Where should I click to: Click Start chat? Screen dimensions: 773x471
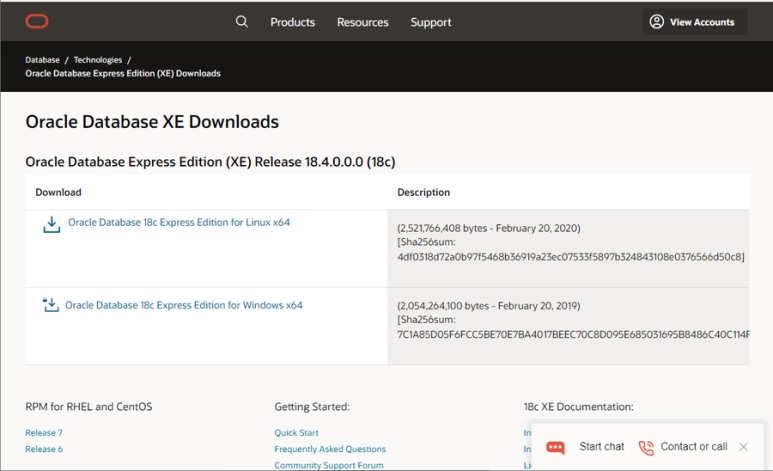click(x=601, y=447)
